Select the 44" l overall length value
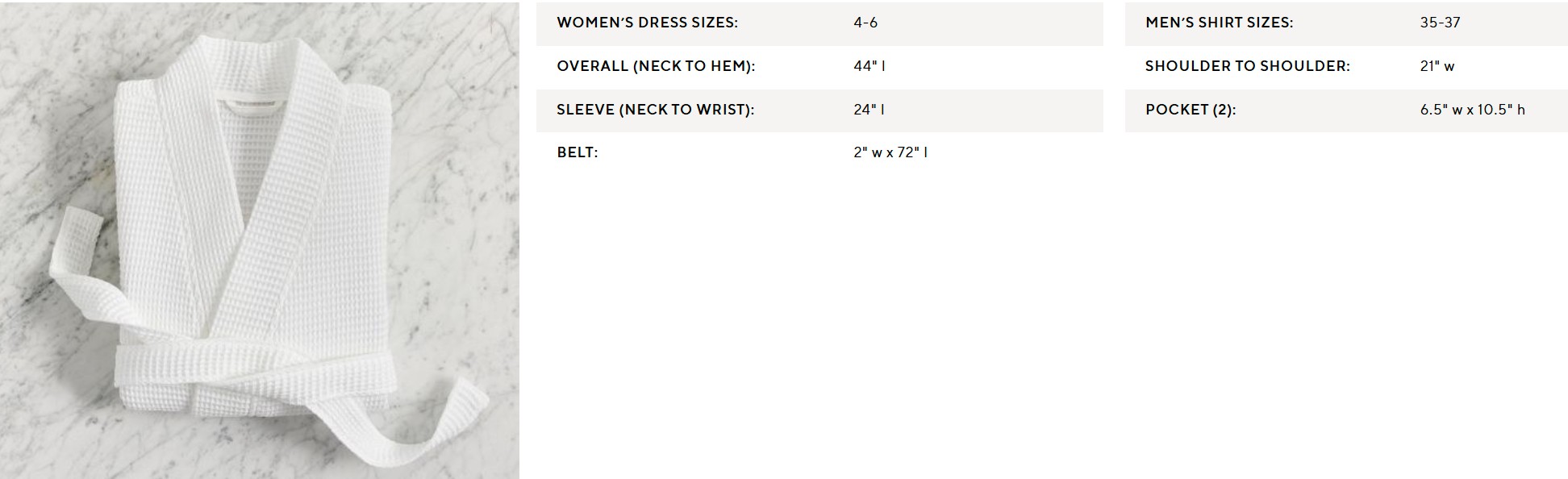The height and width of the screenshot is (479, 1568). coord(869,66)
